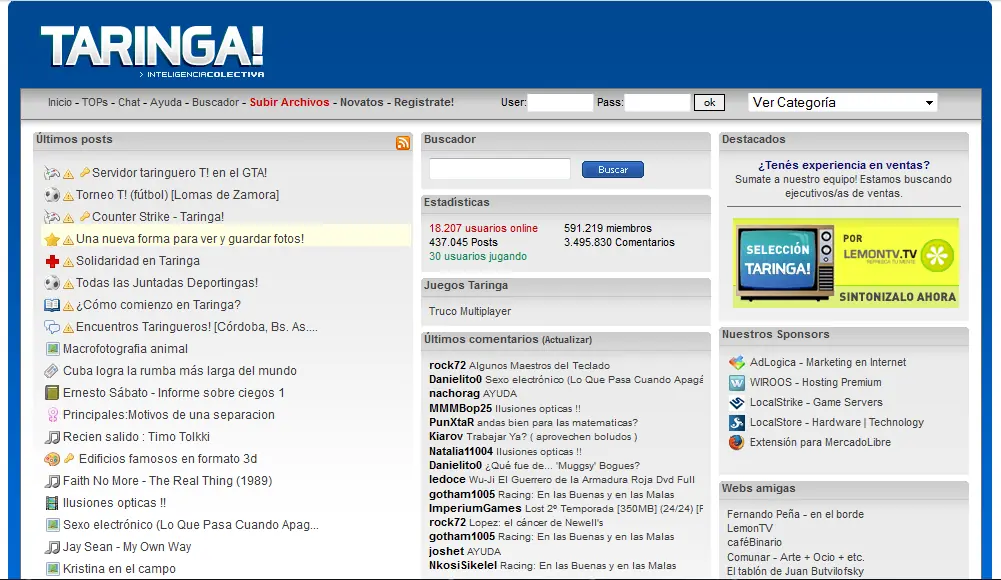Click AdLogica sponsor icon
1001x580 pixels.
click(x=737, y=362)
